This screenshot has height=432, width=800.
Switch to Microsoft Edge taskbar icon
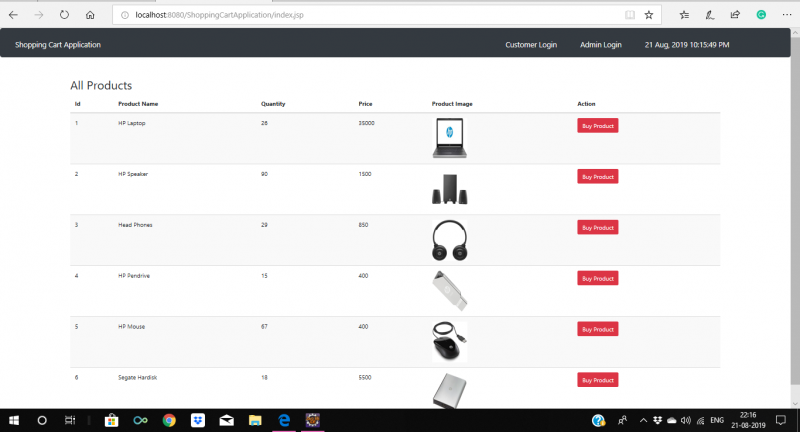(x=284, y=420)
